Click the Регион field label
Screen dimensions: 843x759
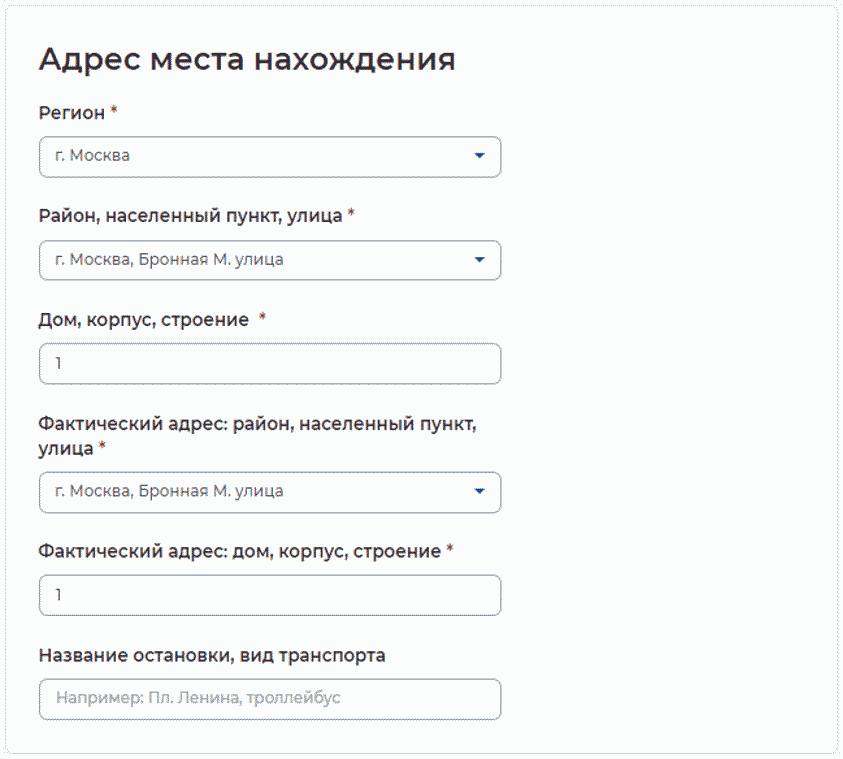[x=71, y=113]
